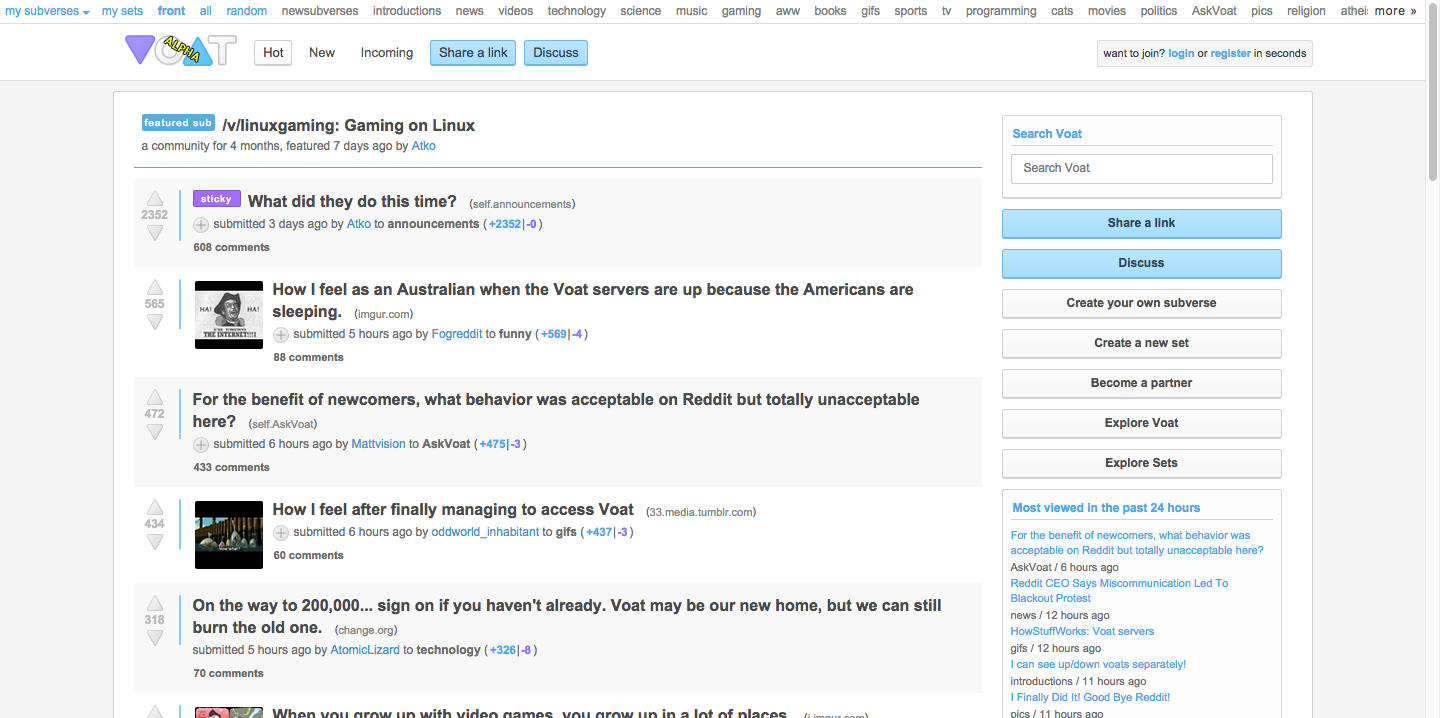Open thumbnail of "finally managing to access Voat" post
1440x718 pixels.
click(x=229, y=535)
